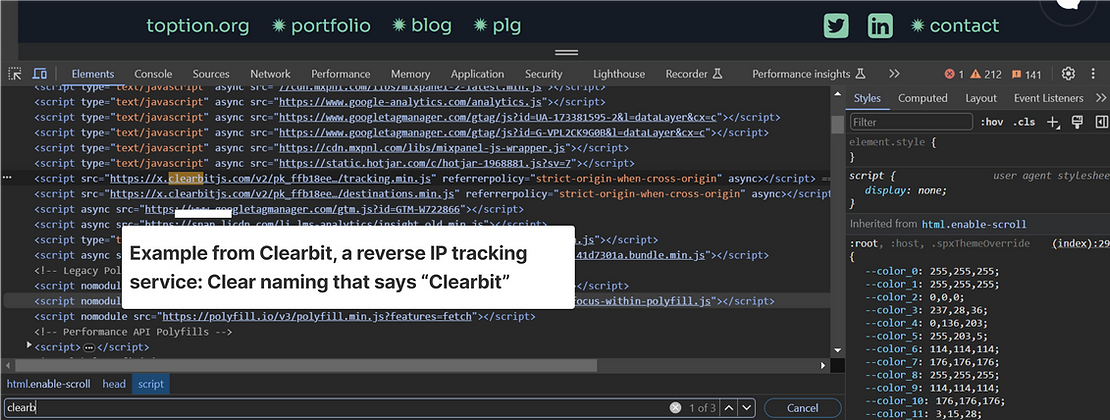Viewport: 1110px width, 420px height.
Task: Show more DevTools panels chevron
Action: (x=894, y=74)
